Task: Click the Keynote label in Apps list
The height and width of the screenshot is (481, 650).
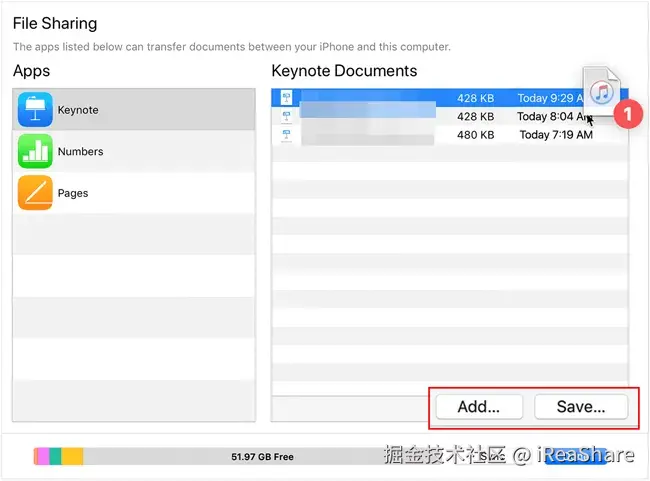Action: (78, 110)
